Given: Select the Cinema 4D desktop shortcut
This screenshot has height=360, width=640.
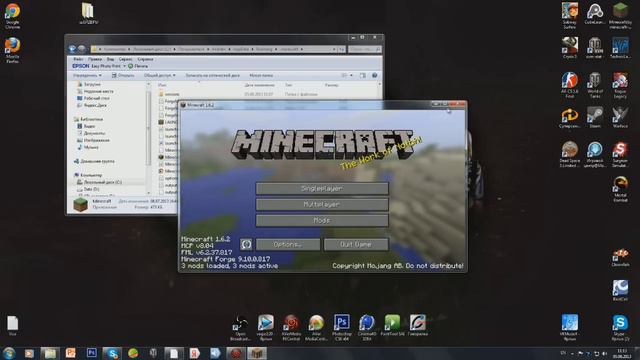Looking at the screenshot, I should (x=367, y=327).
